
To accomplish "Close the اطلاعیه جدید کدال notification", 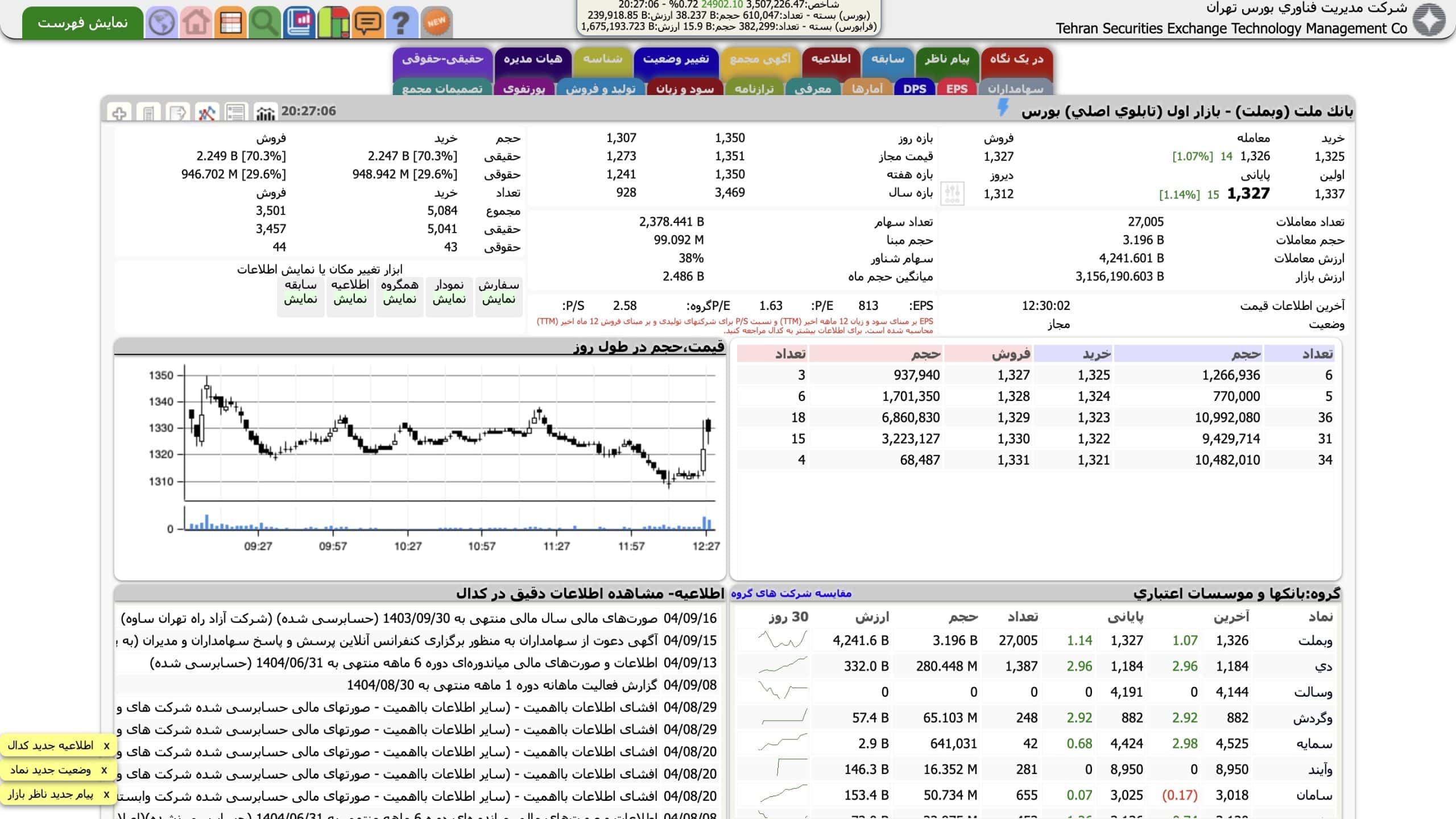I will click(x=106, y=746).
